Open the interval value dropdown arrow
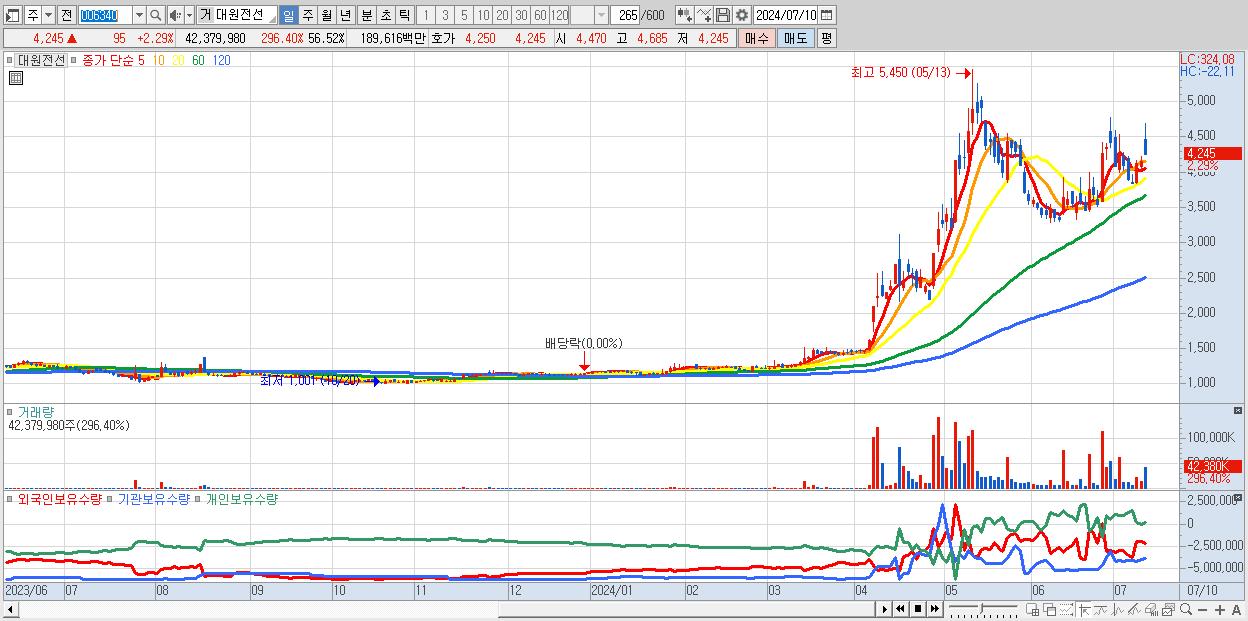Viewport: 1248px width, 621px height. 601,15
